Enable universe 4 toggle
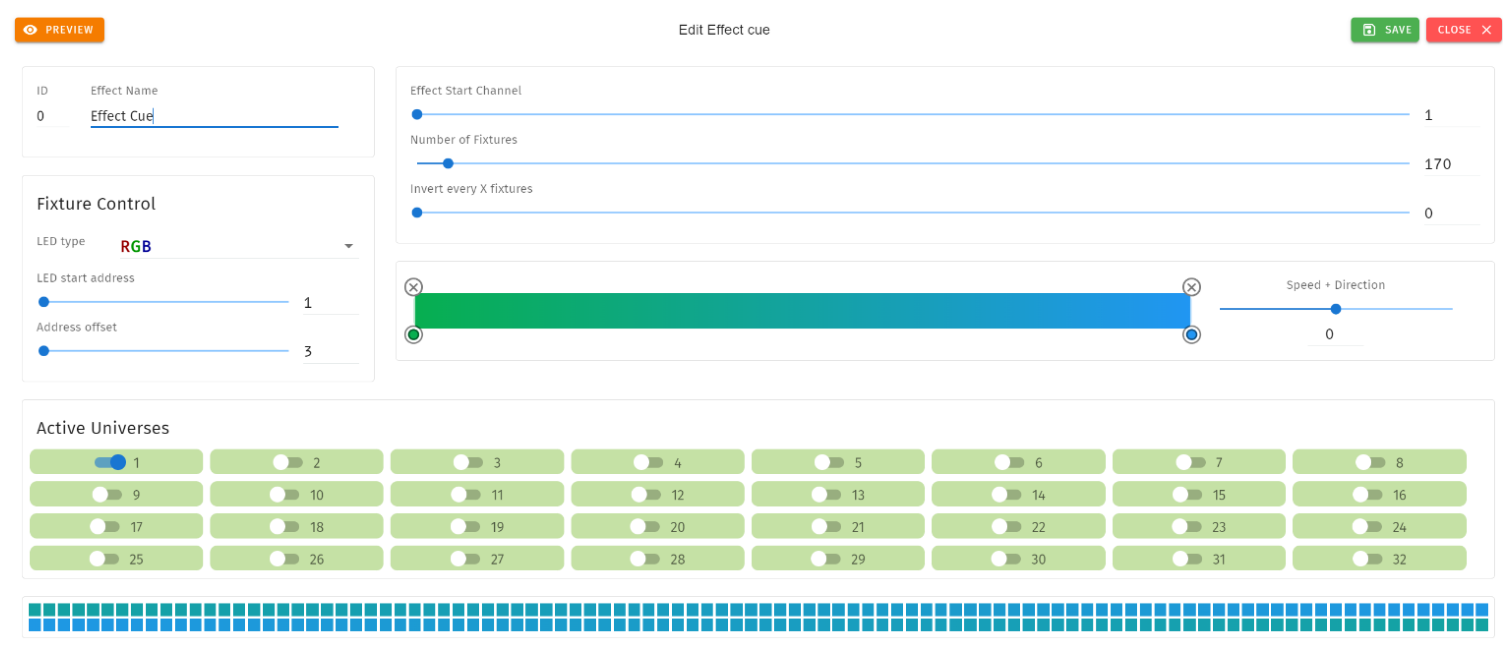The image size is (1503, 660). 649,462
